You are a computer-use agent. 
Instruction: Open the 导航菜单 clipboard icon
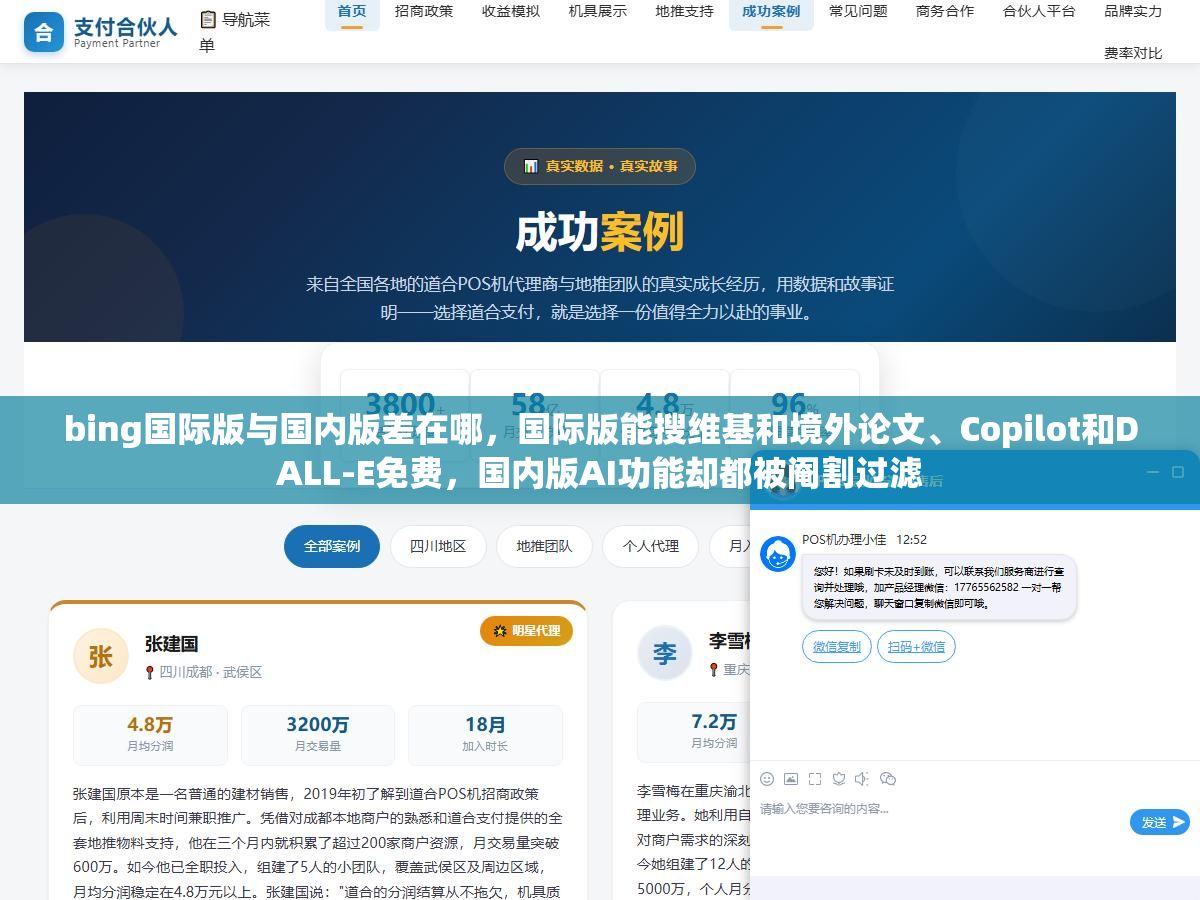(x=208, y=19)
